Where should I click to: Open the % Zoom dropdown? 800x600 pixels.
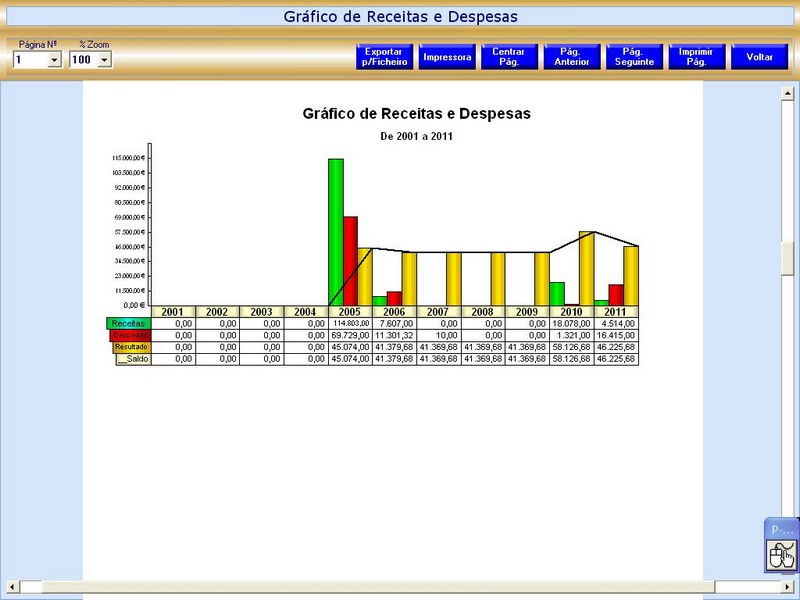(105, 60)
